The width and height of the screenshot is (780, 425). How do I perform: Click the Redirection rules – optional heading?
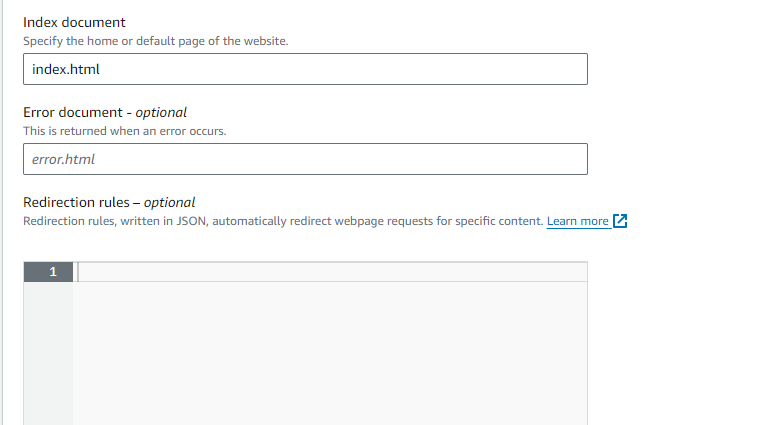(x=109, y=203)
